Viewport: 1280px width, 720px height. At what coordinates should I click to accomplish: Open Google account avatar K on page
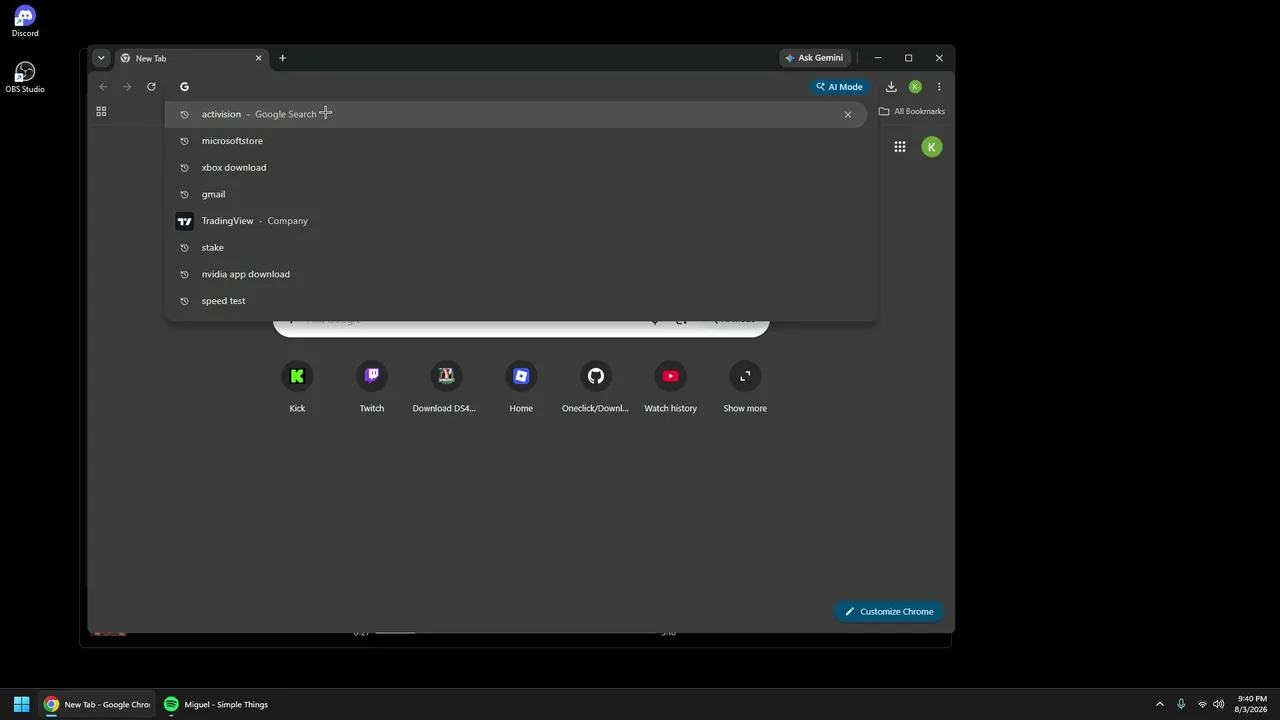932,147
